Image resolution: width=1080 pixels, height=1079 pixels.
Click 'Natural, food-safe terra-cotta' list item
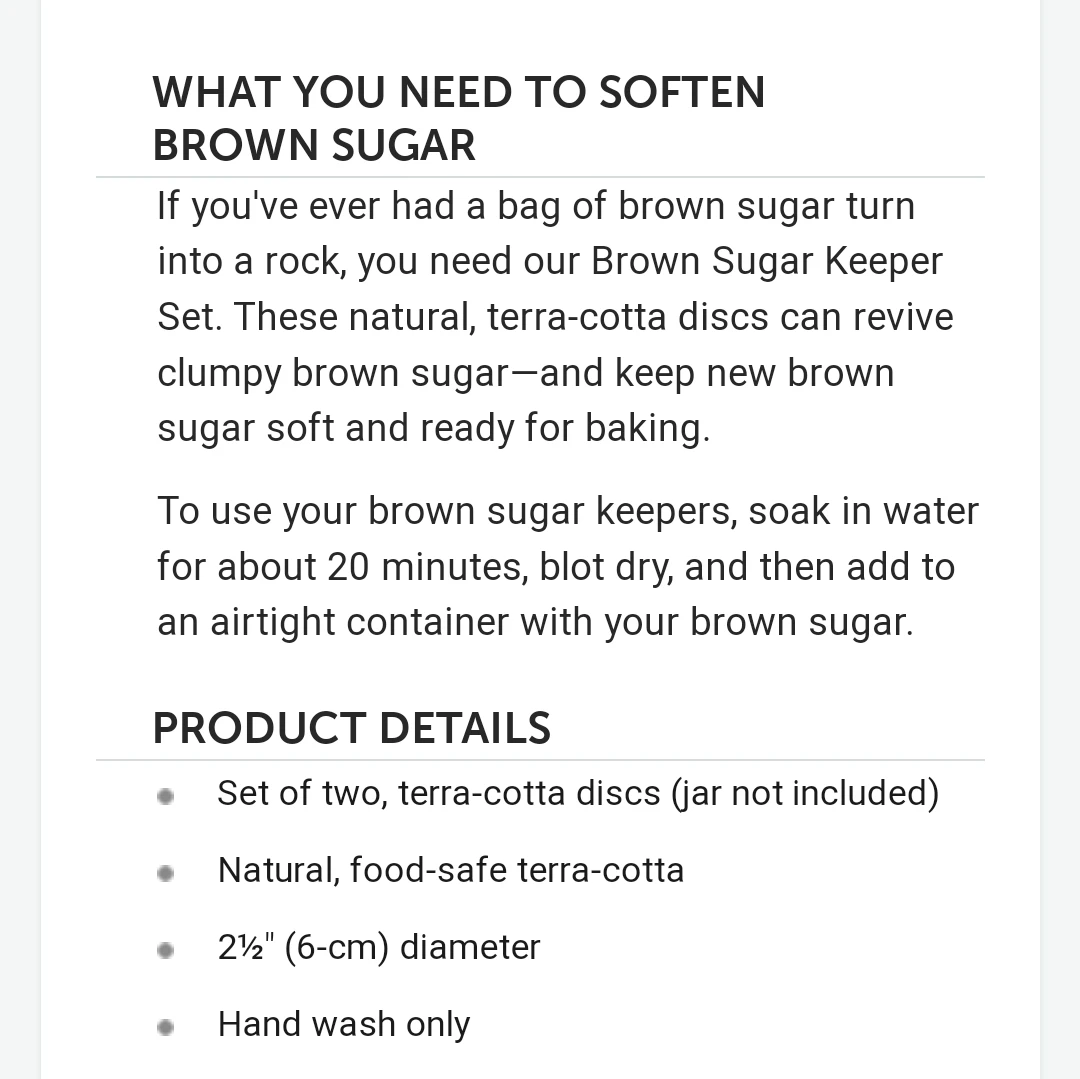point(451,870)
